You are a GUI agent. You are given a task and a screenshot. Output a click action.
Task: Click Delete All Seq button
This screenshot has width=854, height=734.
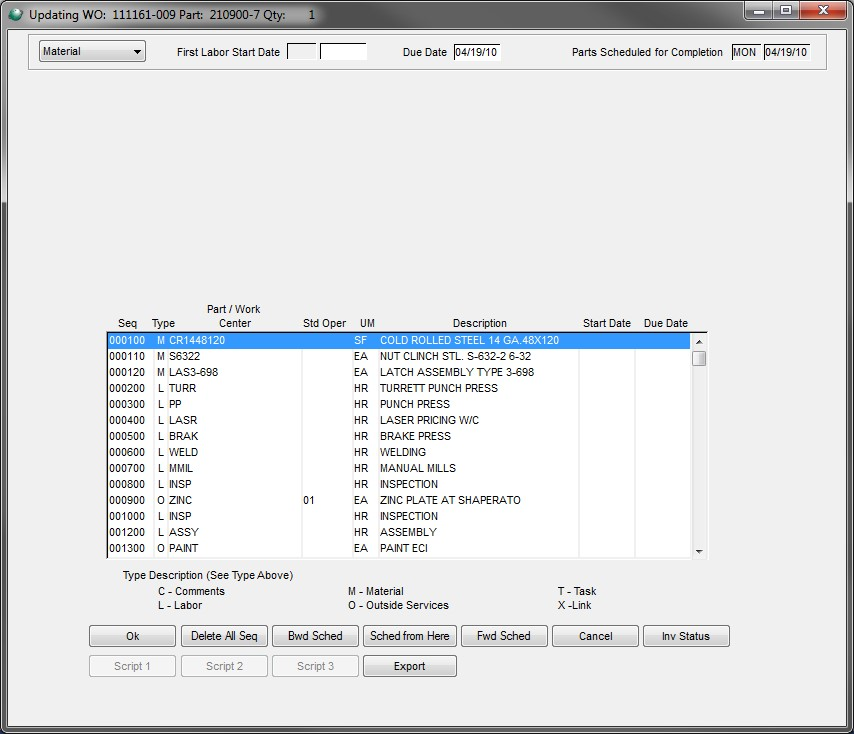[224, 636]
